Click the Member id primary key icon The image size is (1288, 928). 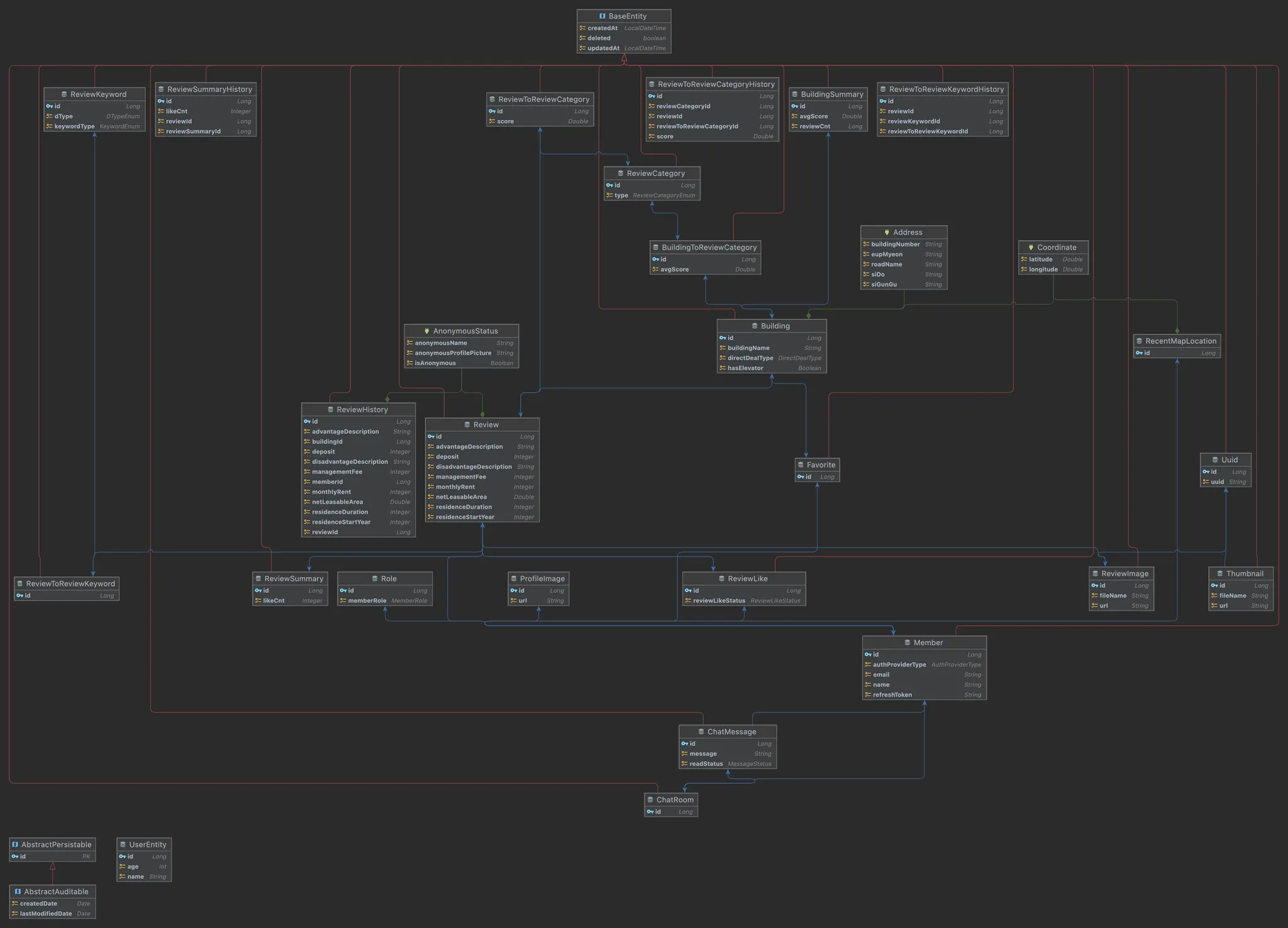click(868, 655)
